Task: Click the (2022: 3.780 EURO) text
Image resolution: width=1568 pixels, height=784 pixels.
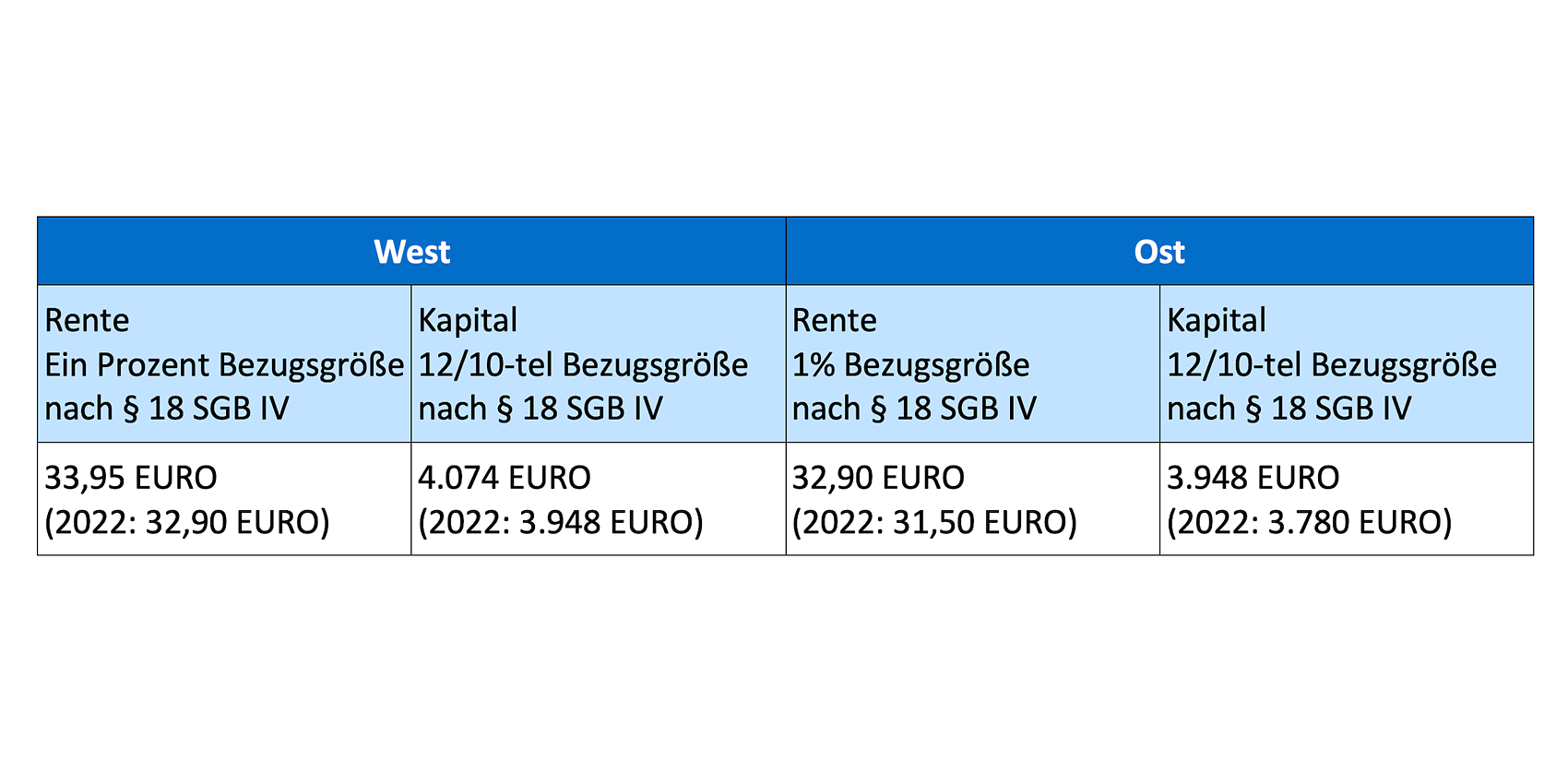Action: [1309, 522]
